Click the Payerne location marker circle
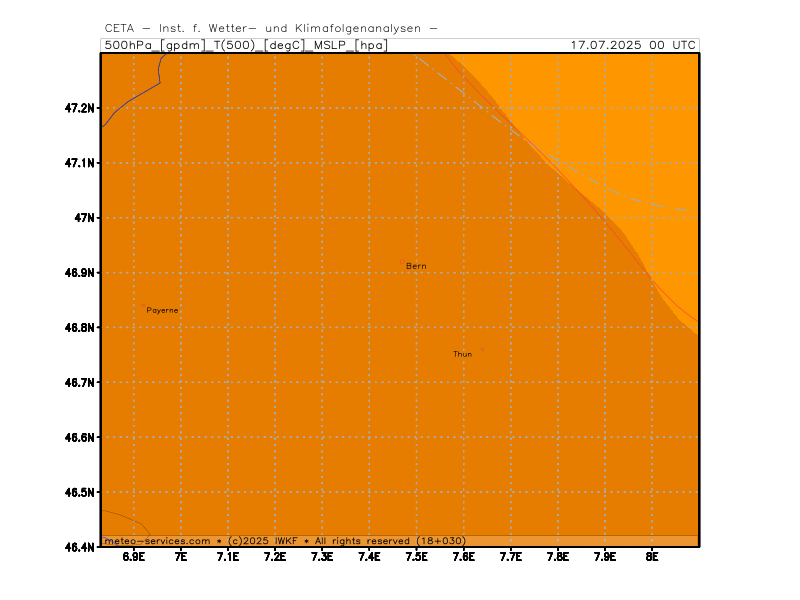 point(143,306)
